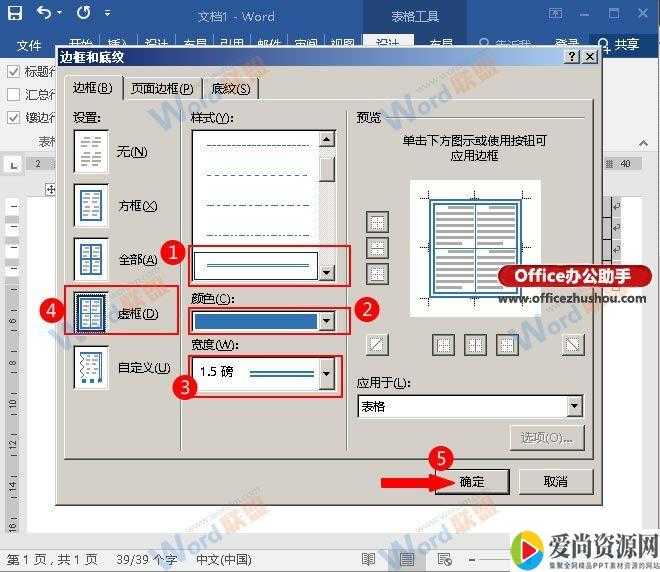
Task: Toggle the diagonal-up border button at bottom right
Action: 573,345
